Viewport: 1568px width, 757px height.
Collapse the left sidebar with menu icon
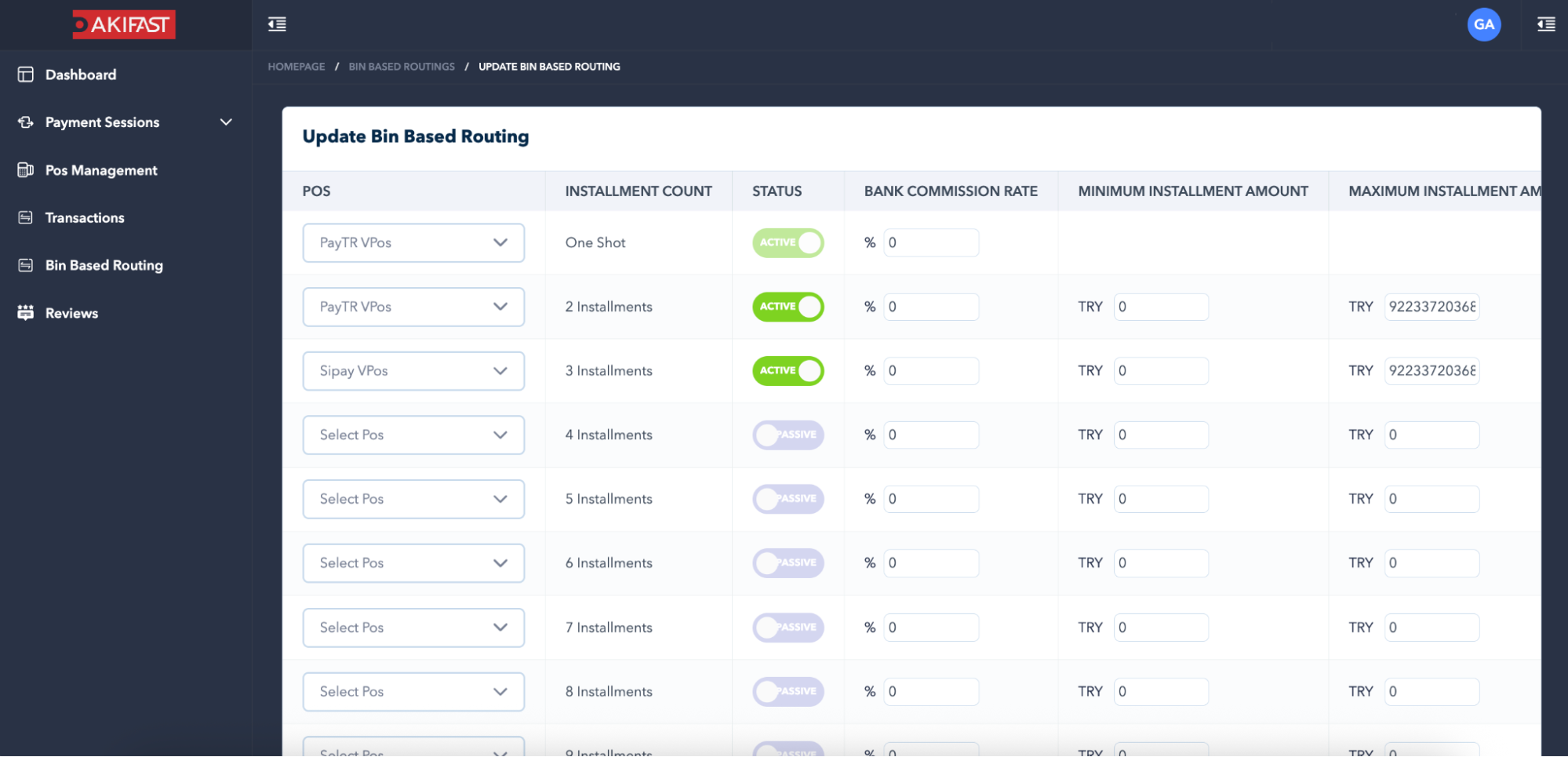click(277, 24)
